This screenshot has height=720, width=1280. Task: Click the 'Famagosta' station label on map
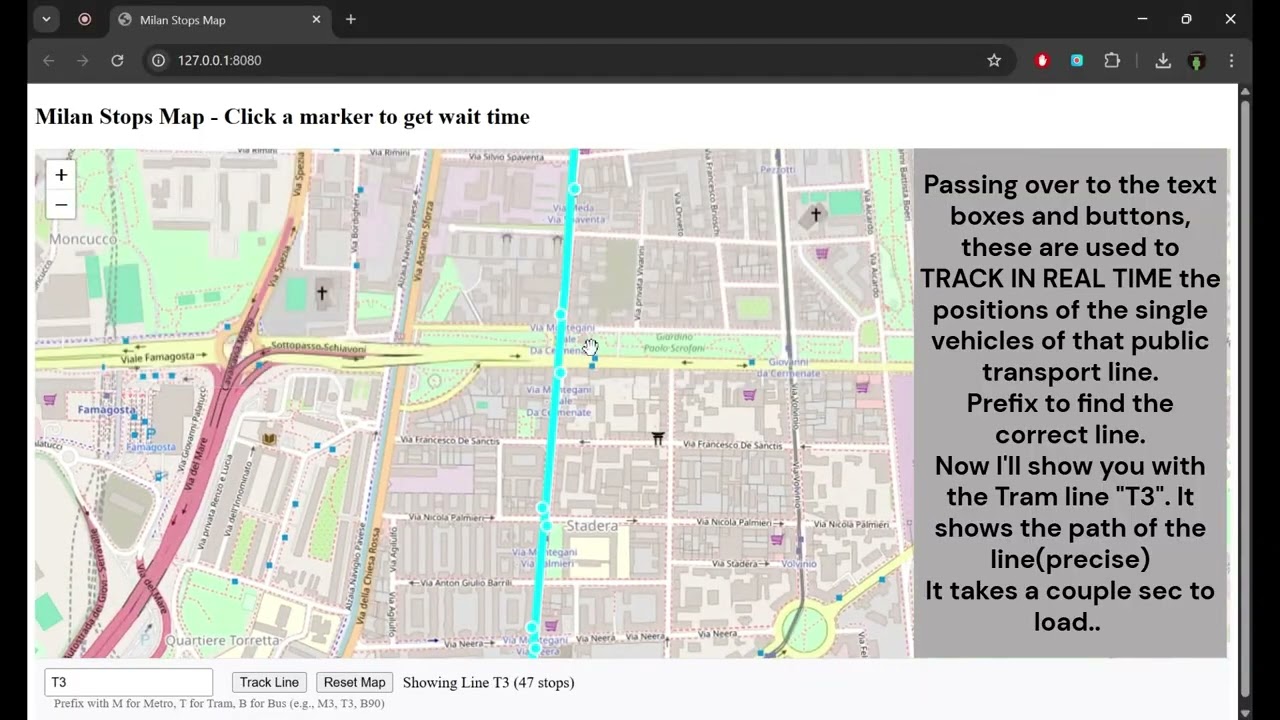[x=106, y=410]
